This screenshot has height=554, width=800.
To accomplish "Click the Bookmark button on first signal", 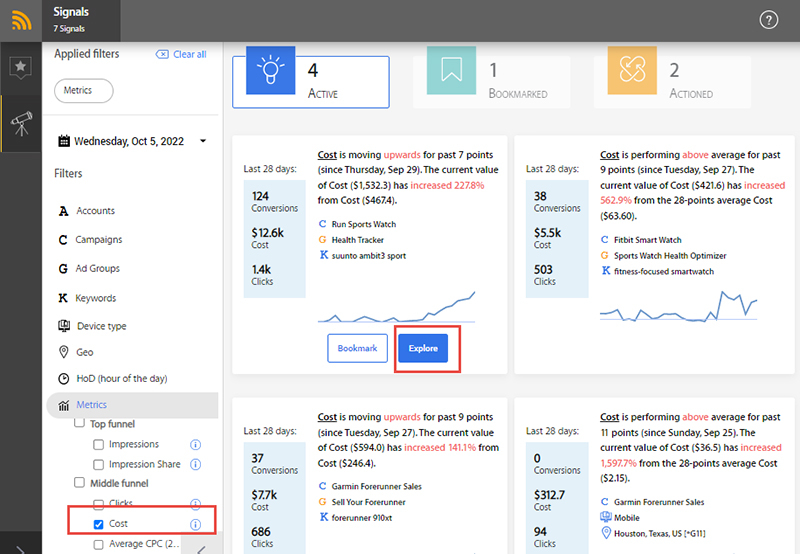I will (x=357, y=348).
